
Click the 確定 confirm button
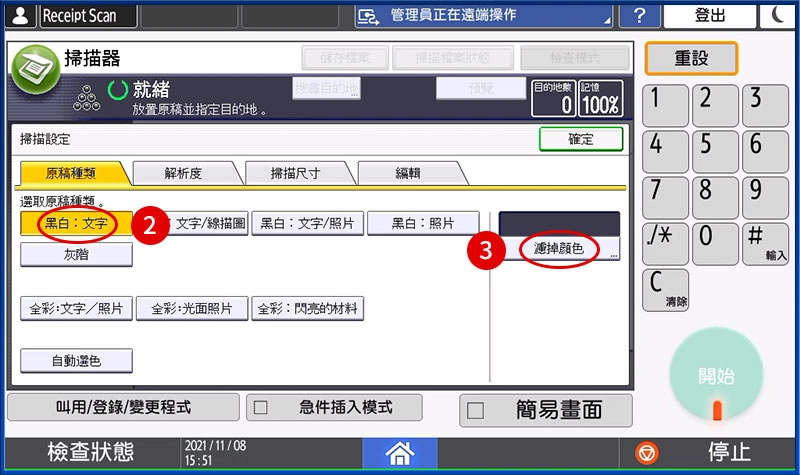(x=581, y=139)
